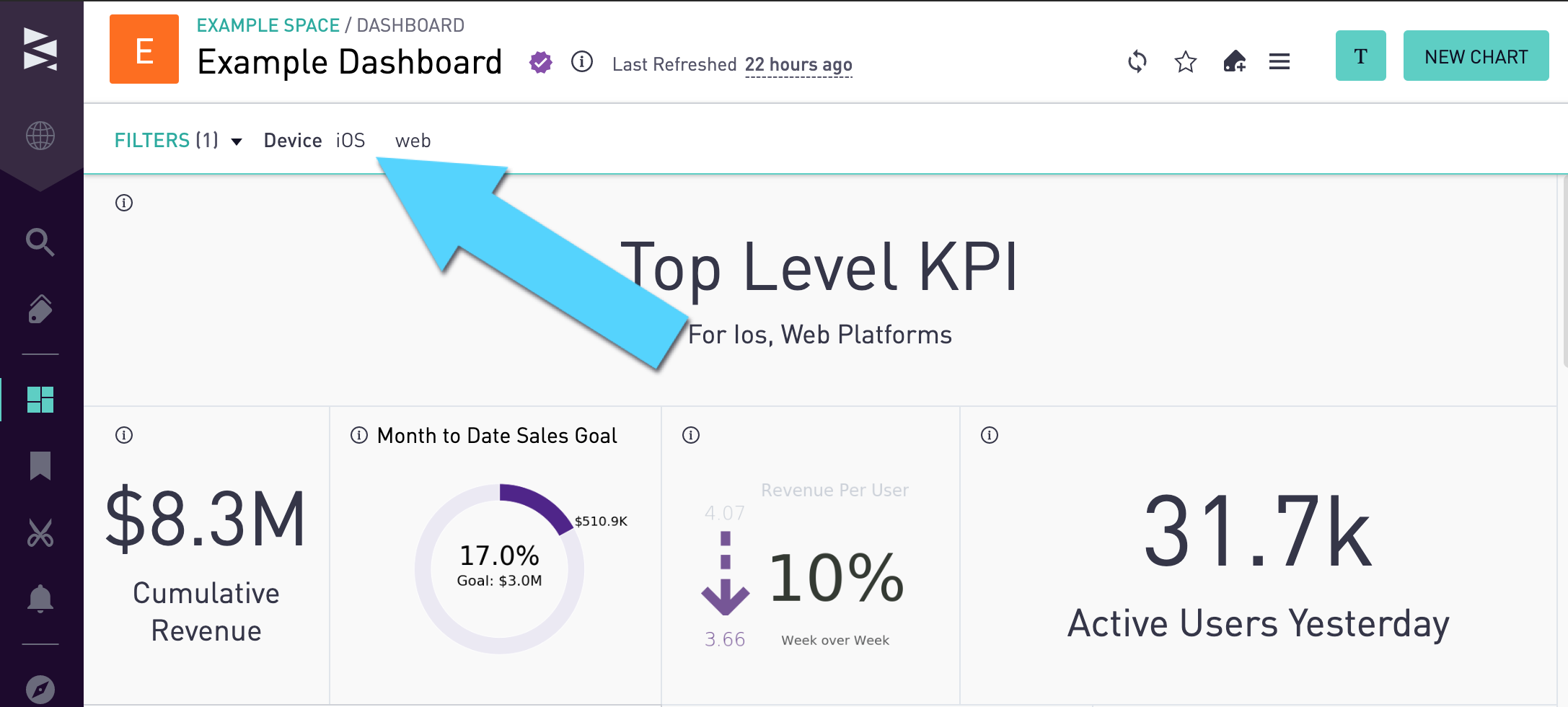The width and height of the screenshot is (1568, 707).
Task: Click the alerts bell icon in sidebar
Action: pos(40,598)
